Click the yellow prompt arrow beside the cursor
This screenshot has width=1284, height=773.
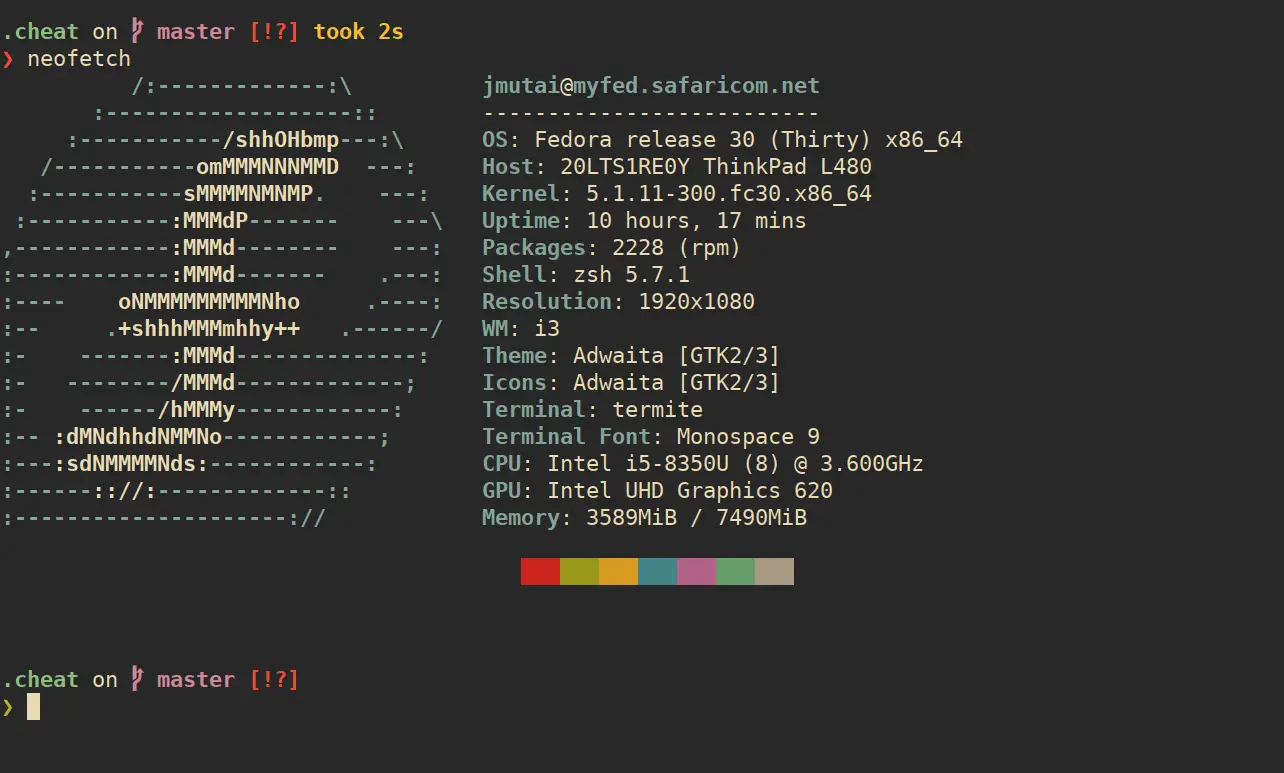pyautogui.click(x=8, y=708)
